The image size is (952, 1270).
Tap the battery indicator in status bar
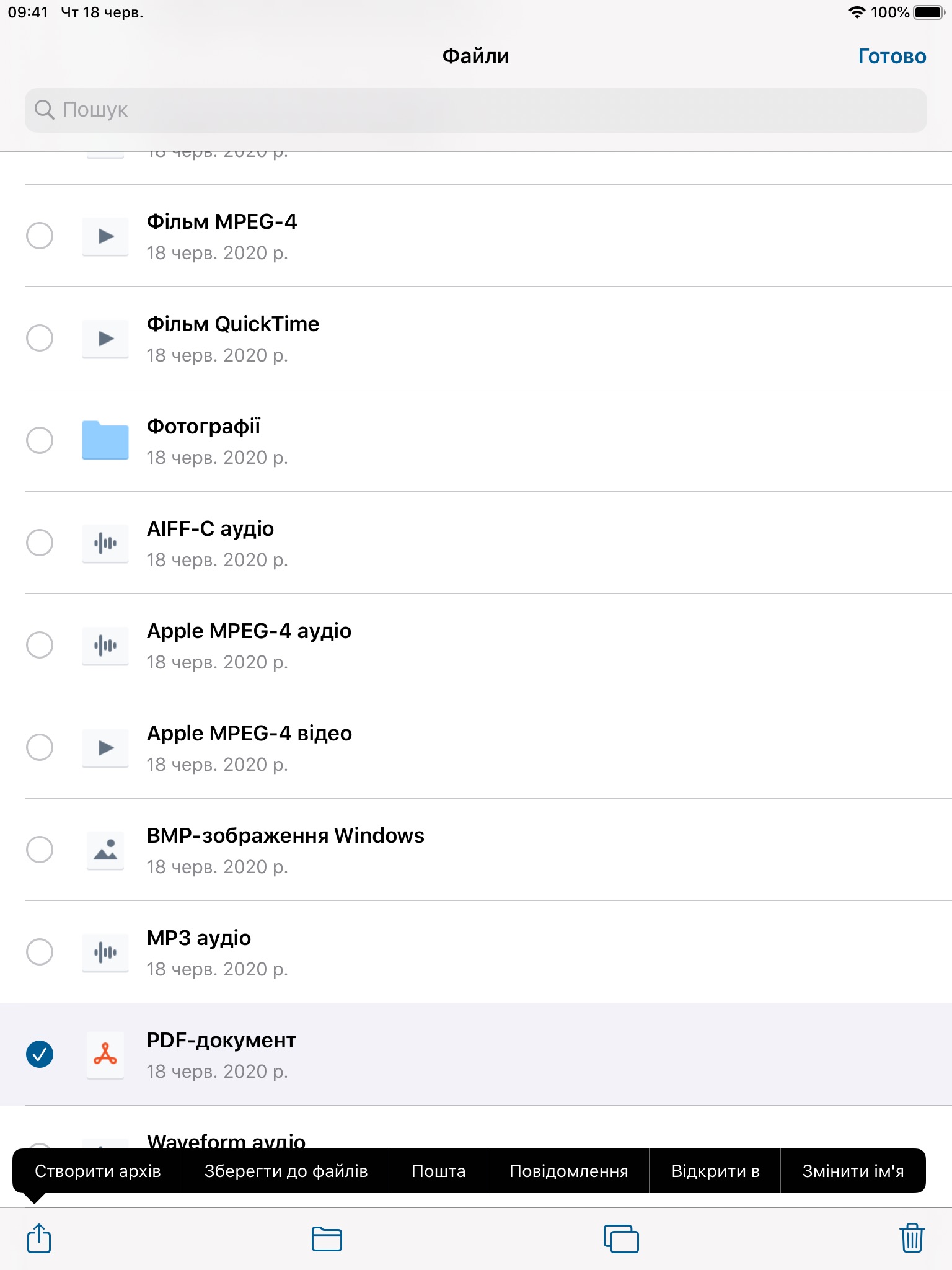coord(928,12)
